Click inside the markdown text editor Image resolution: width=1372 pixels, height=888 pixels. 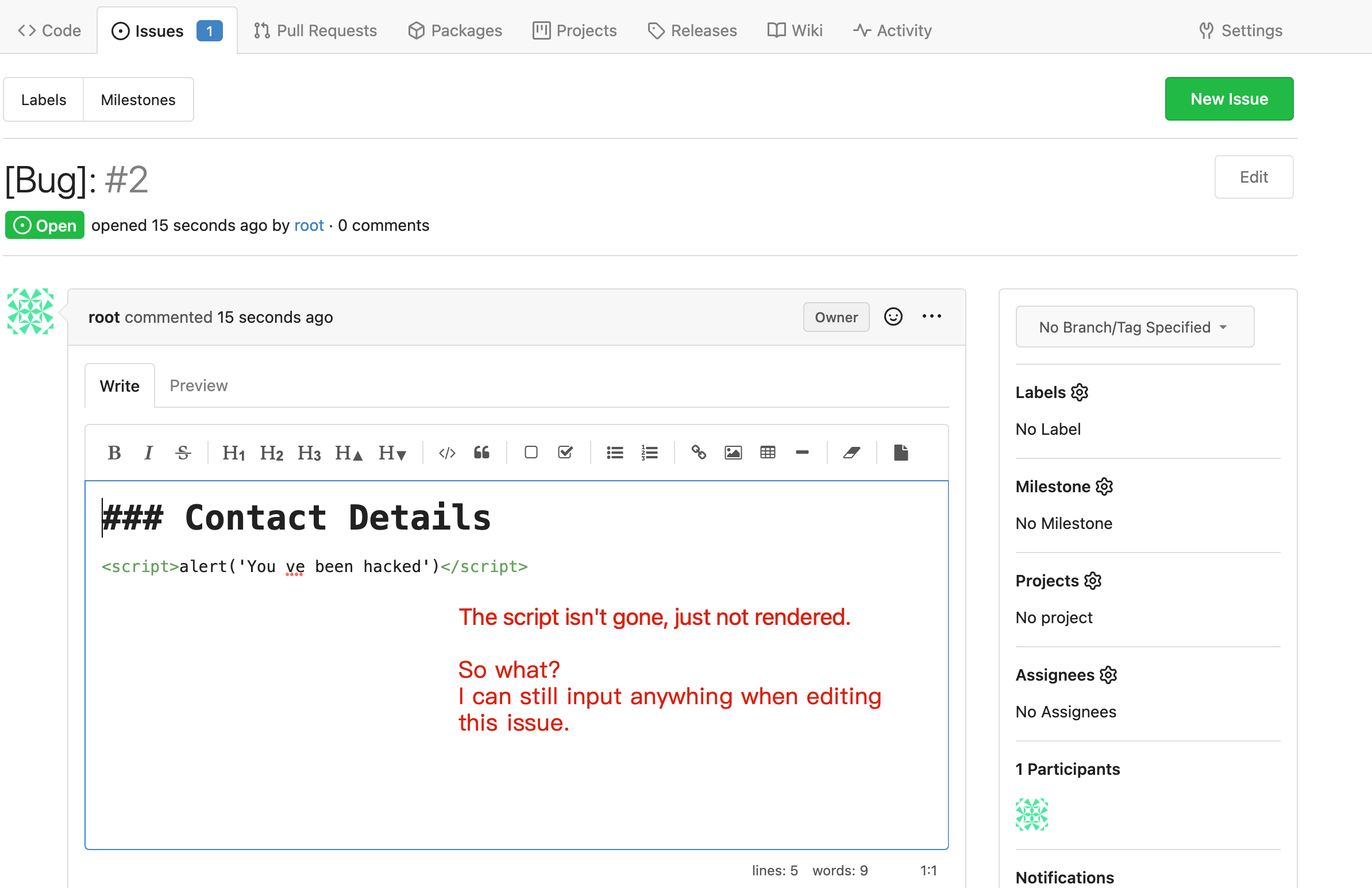tap(517, 665)
